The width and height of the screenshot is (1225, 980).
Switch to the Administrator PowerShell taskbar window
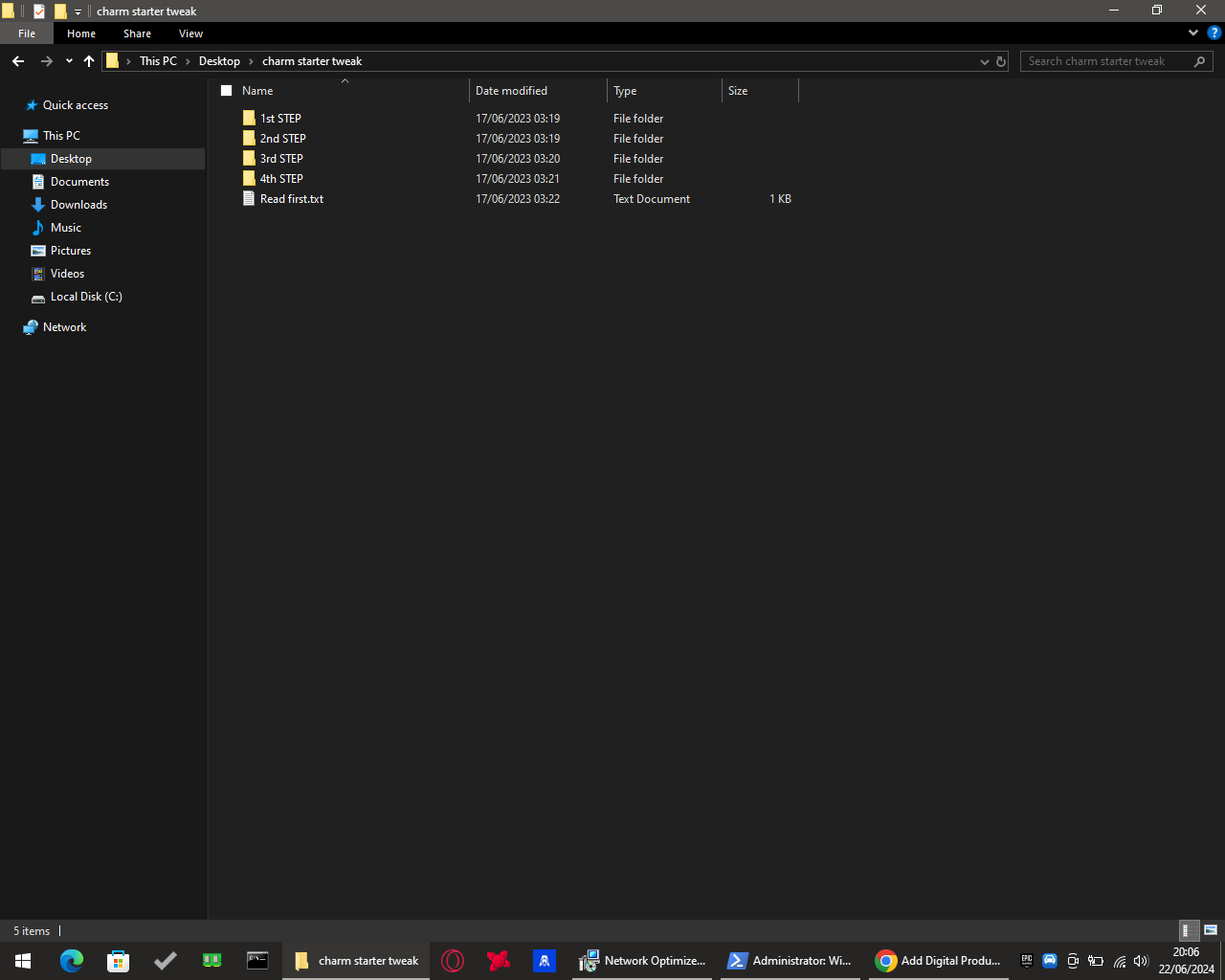(790, 961)
